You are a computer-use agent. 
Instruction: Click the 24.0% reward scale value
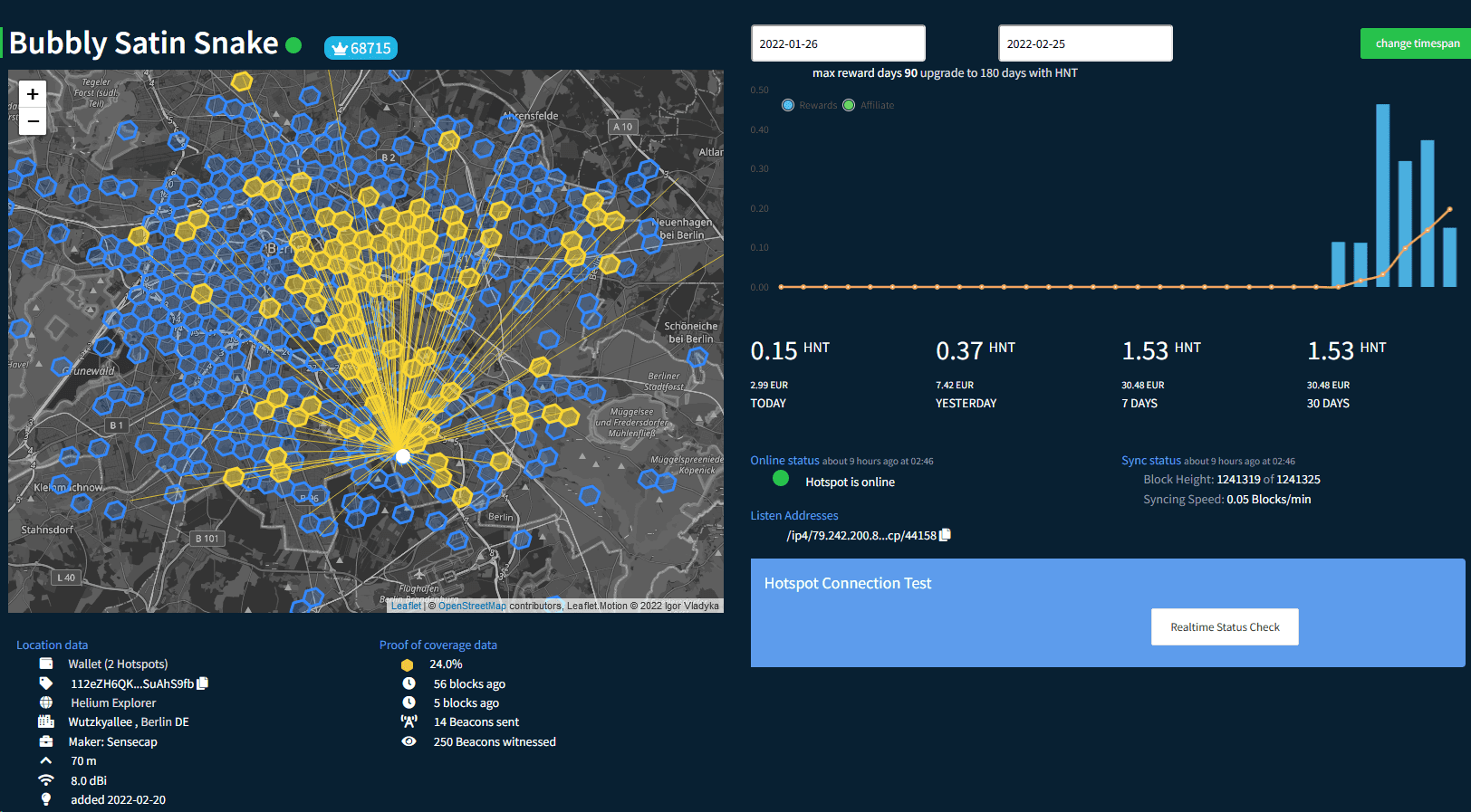coord(446,664)
